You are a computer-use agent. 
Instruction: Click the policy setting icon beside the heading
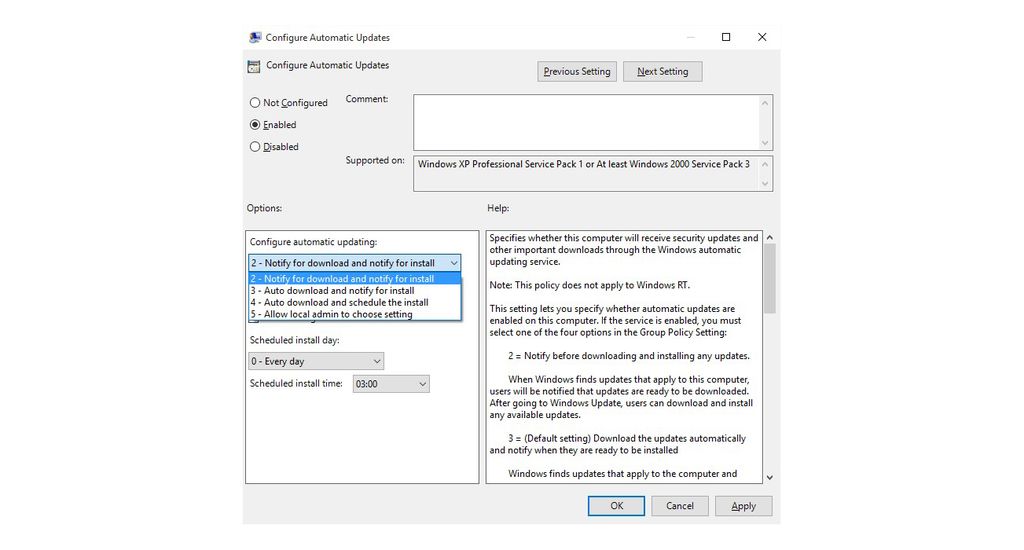[254, 66]
